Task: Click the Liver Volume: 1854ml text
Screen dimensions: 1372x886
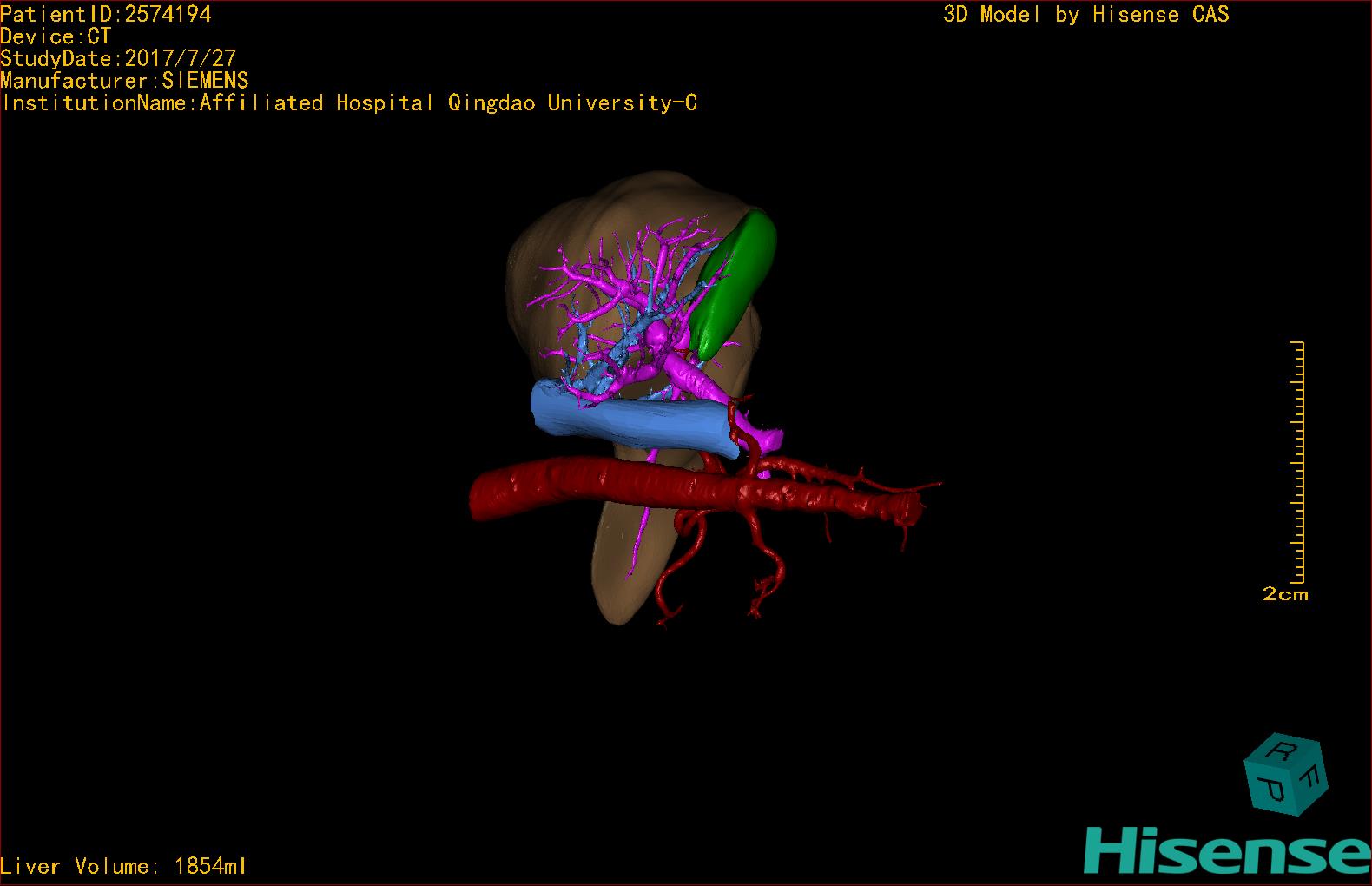Action: (123, 866)
